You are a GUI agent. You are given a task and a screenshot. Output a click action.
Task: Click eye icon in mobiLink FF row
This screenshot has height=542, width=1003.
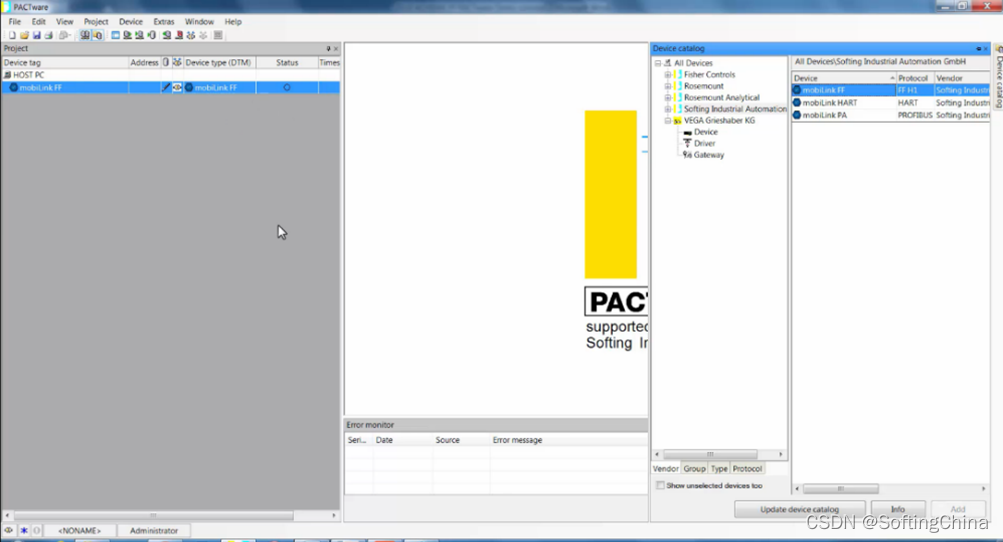tap(177, 87)
